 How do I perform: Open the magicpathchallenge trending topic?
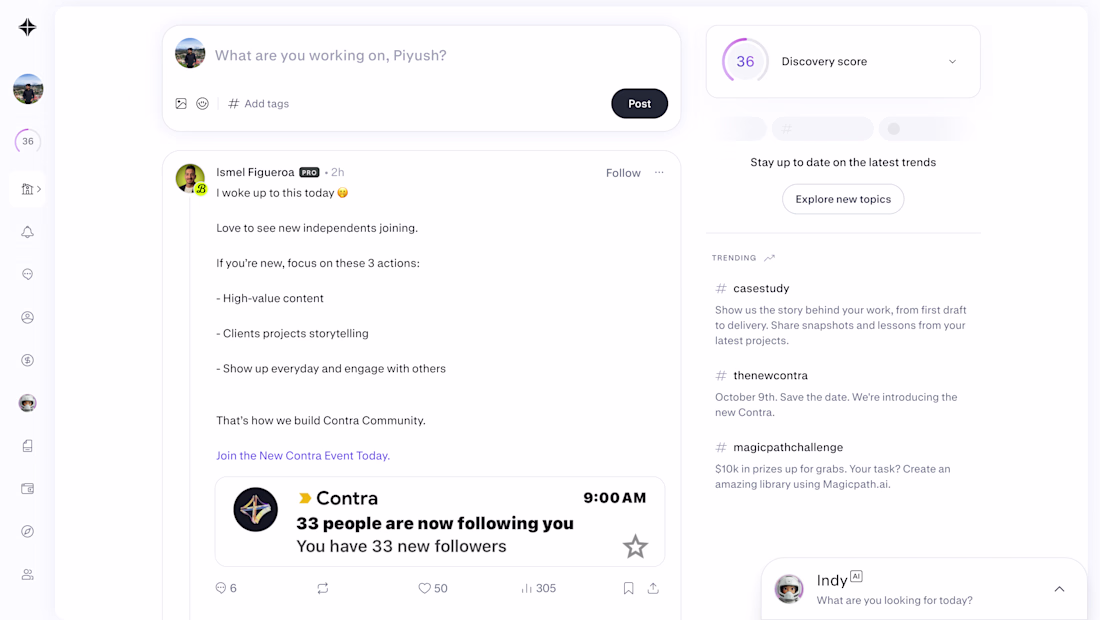point(788,448)
